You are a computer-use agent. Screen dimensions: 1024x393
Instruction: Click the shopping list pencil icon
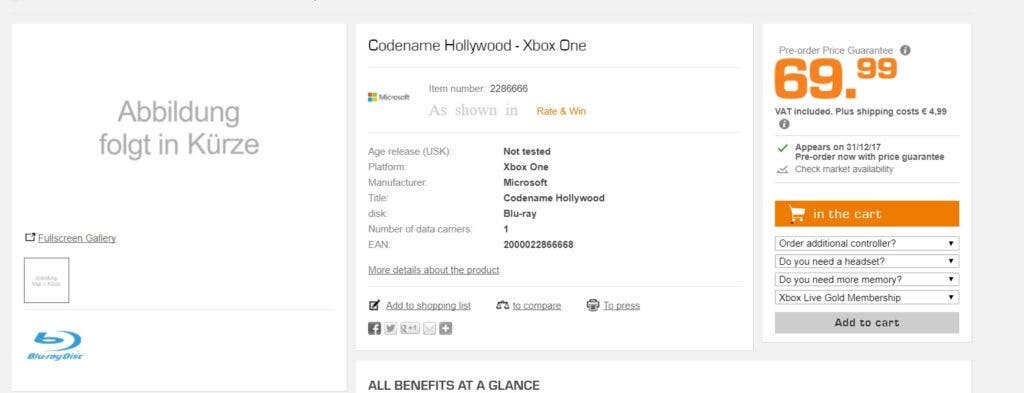(374, 305)
